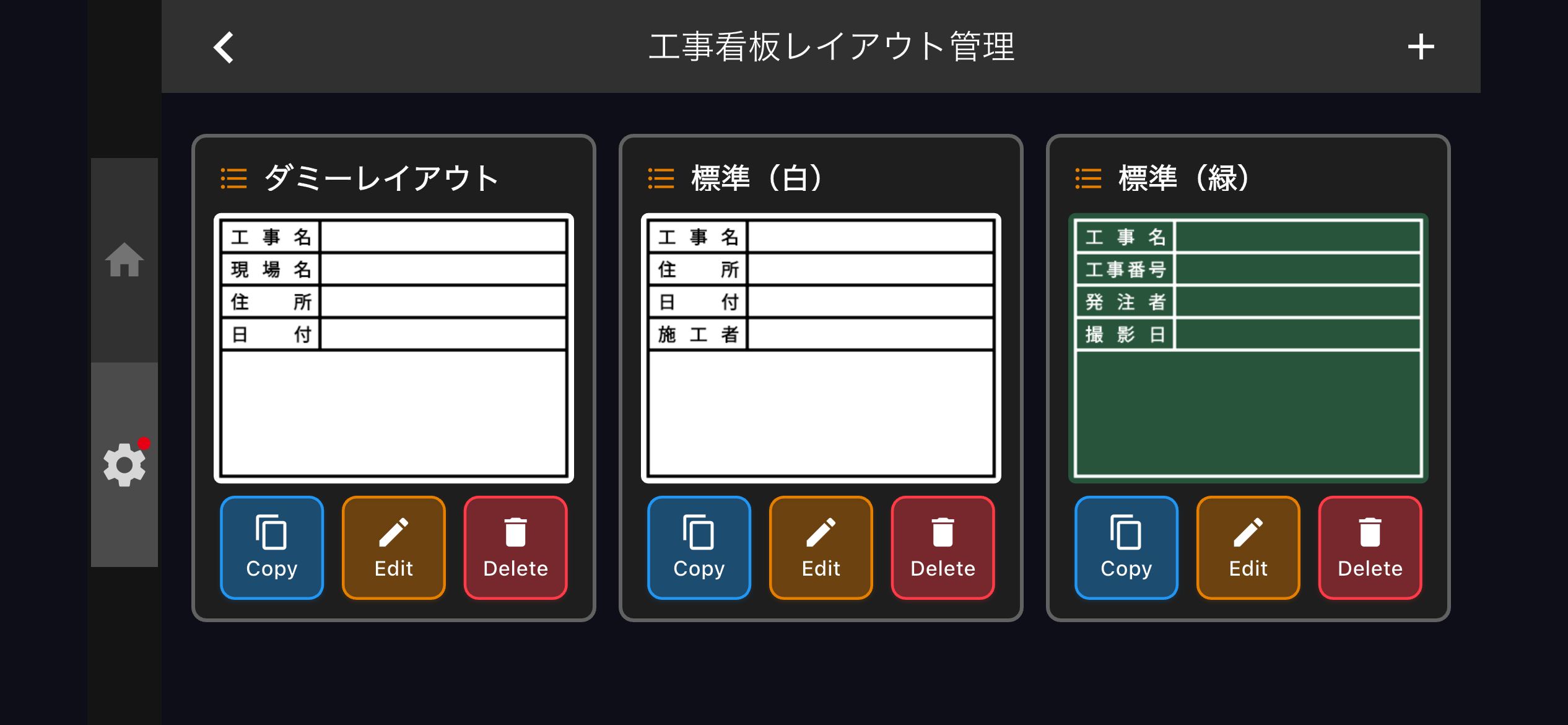
Task: Select the green 標準（緑） board preview
Action: coord(1248,348)
